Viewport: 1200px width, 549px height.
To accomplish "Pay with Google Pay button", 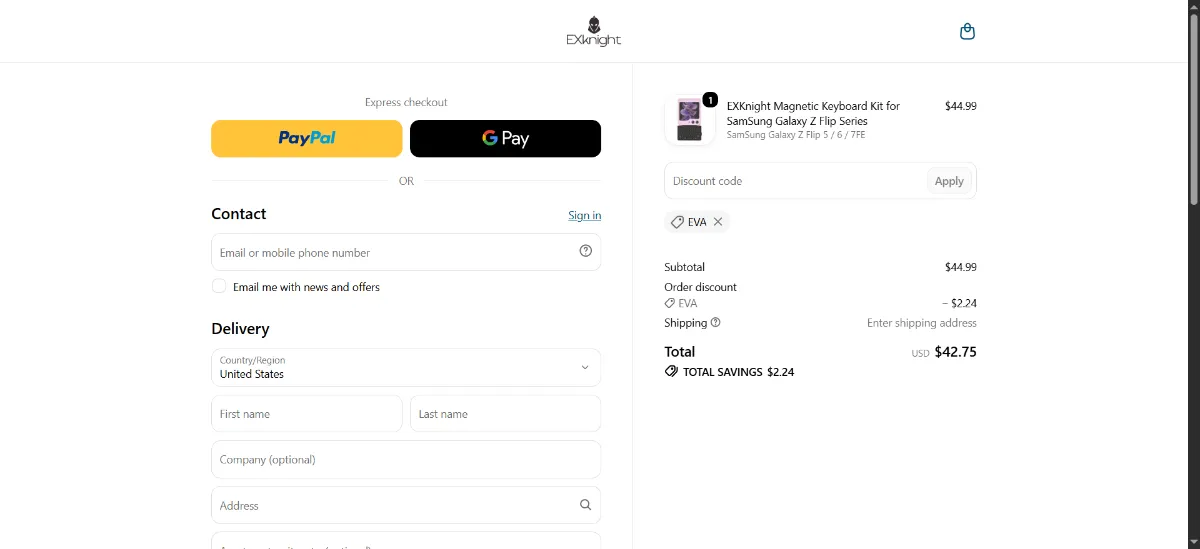I will coord(505,139).
